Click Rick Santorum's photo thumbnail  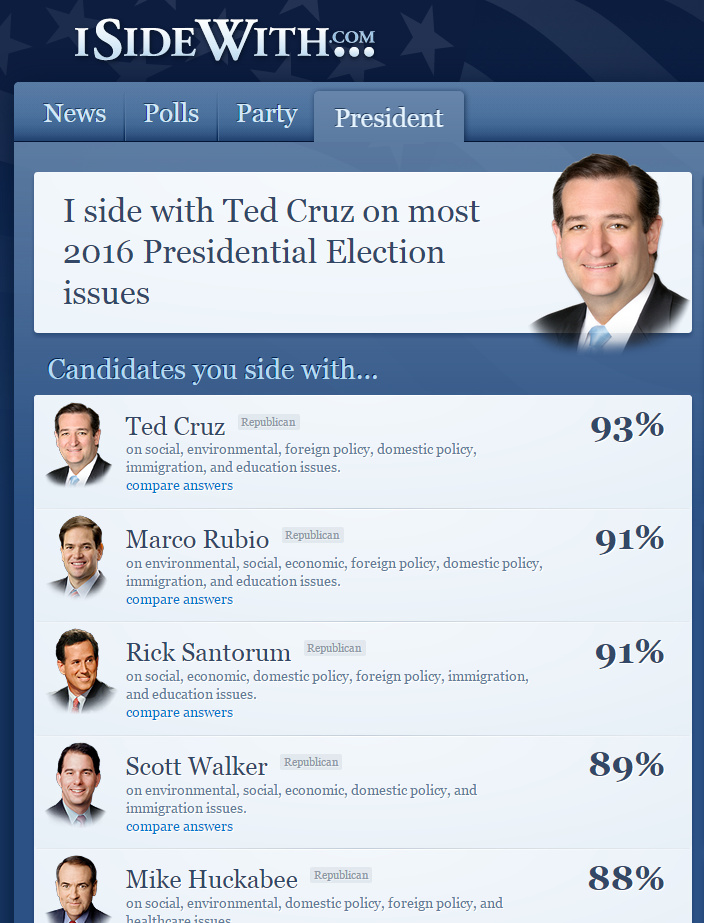coord(79,671)
